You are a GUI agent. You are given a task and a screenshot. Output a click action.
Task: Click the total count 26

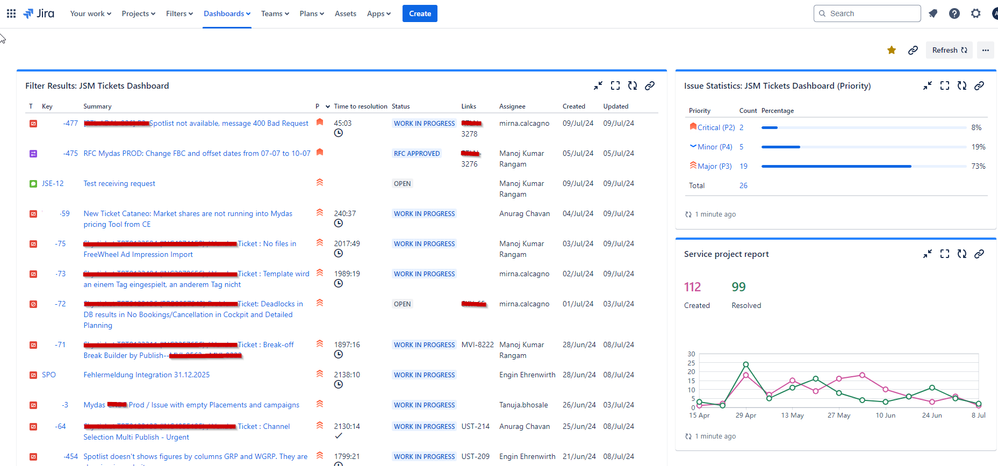point(743,186)
